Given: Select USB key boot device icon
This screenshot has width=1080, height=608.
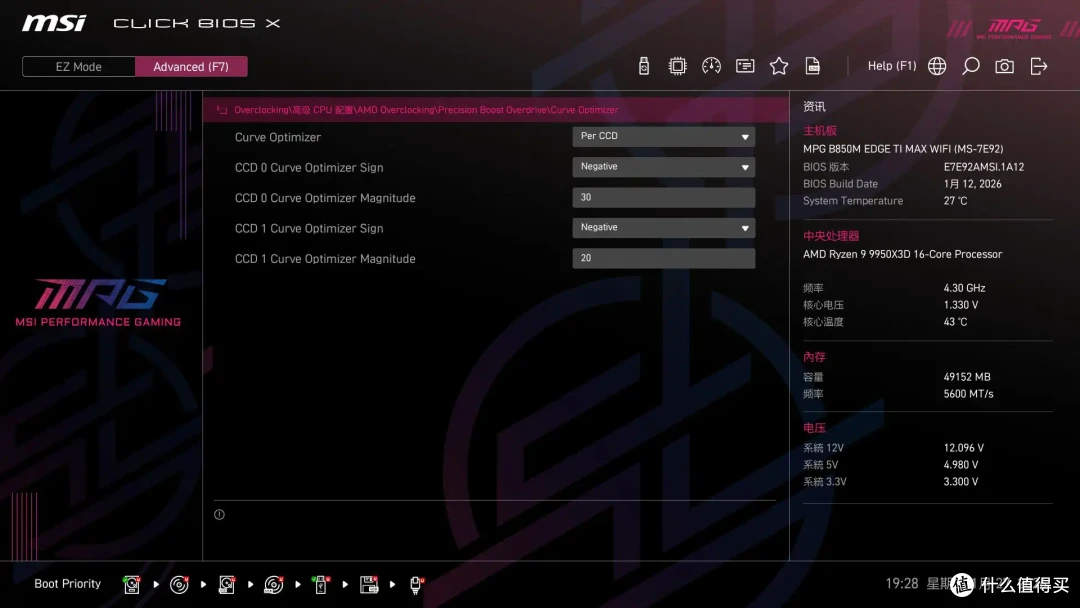Looking at the screenshot, I should (x=320, y=584).
